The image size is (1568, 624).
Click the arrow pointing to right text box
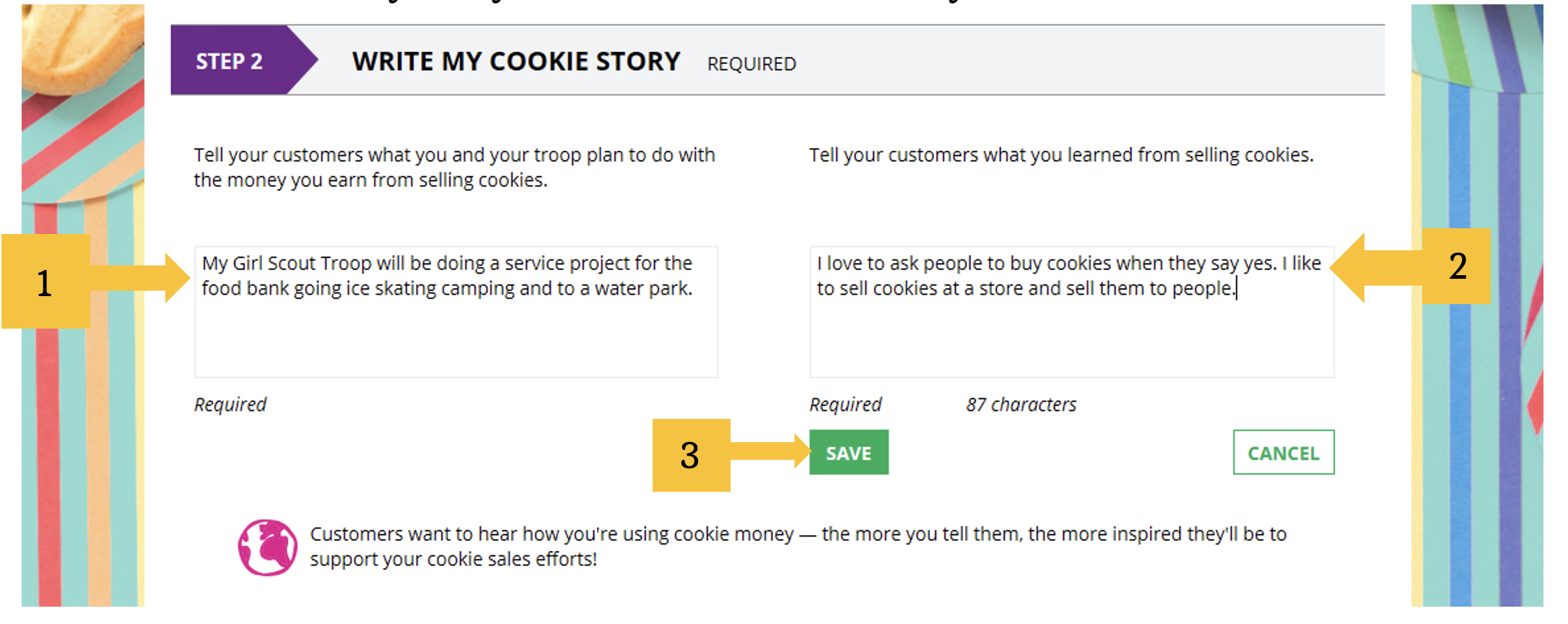click(x=1376, y=268)
